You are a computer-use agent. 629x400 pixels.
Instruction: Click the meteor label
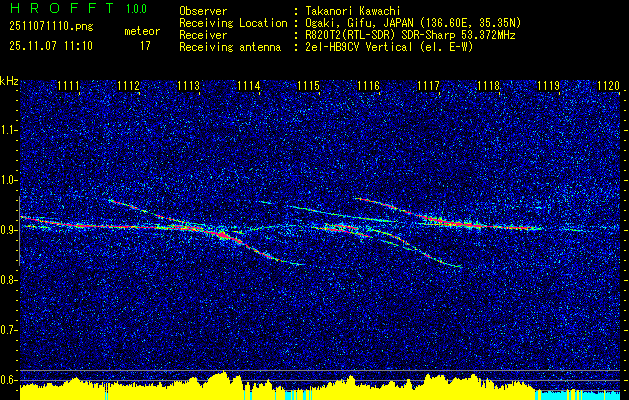click(x=142, y=31)
